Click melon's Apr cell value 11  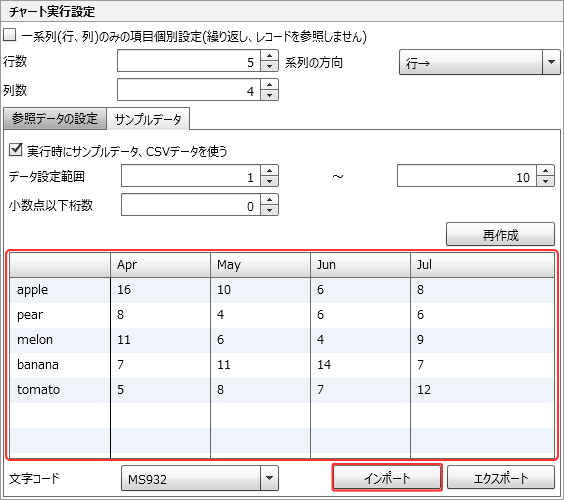(x=160, y=340)
